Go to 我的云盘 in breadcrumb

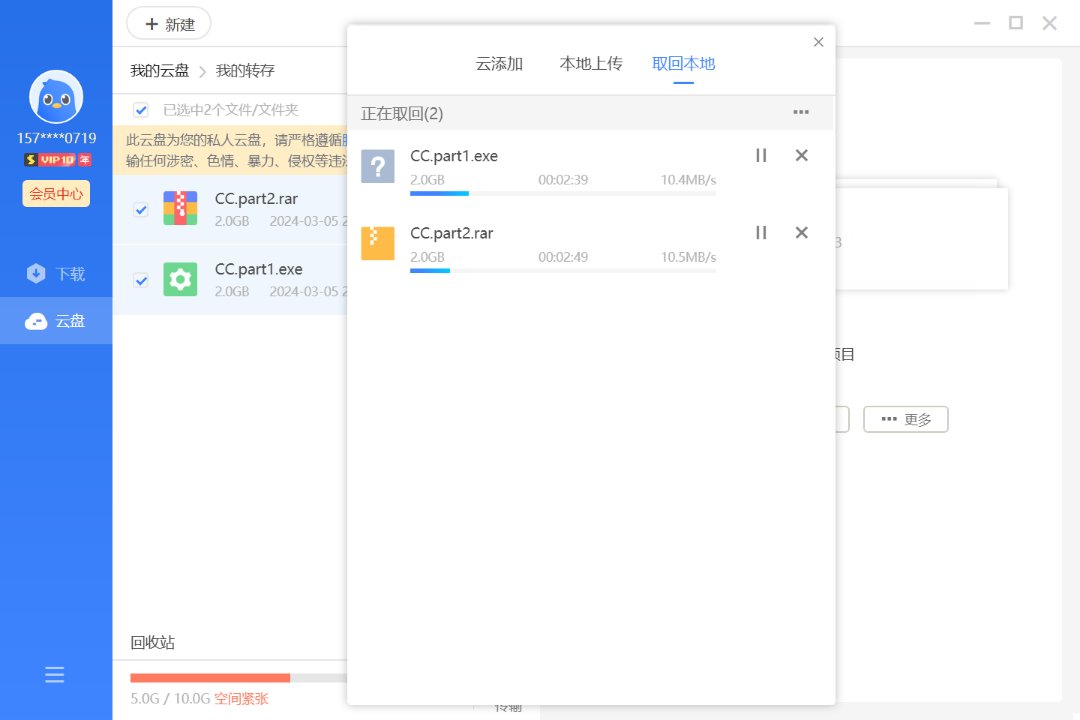(159, 71)
